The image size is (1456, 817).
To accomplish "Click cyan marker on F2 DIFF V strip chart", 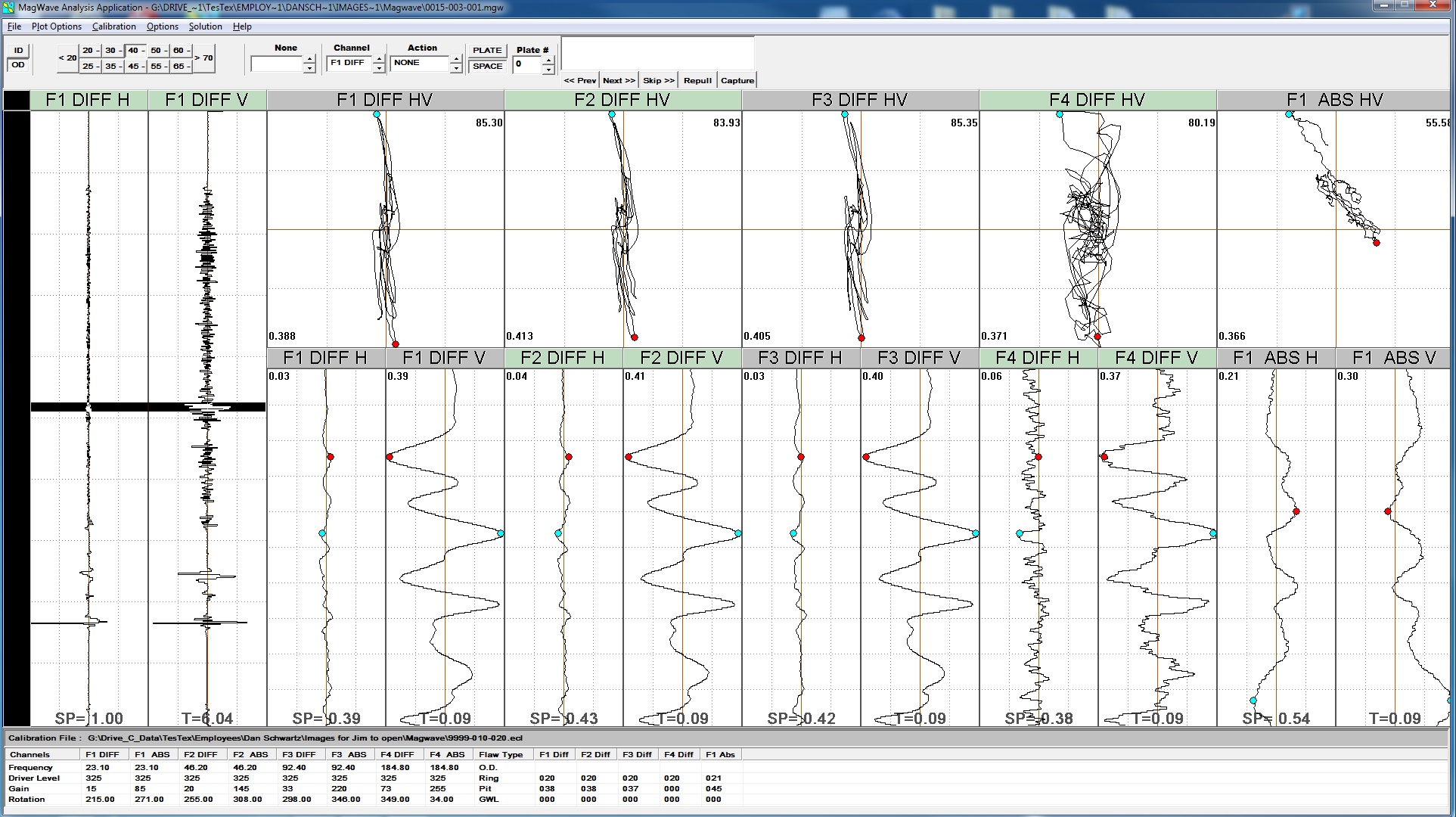I will pos(738,533).
